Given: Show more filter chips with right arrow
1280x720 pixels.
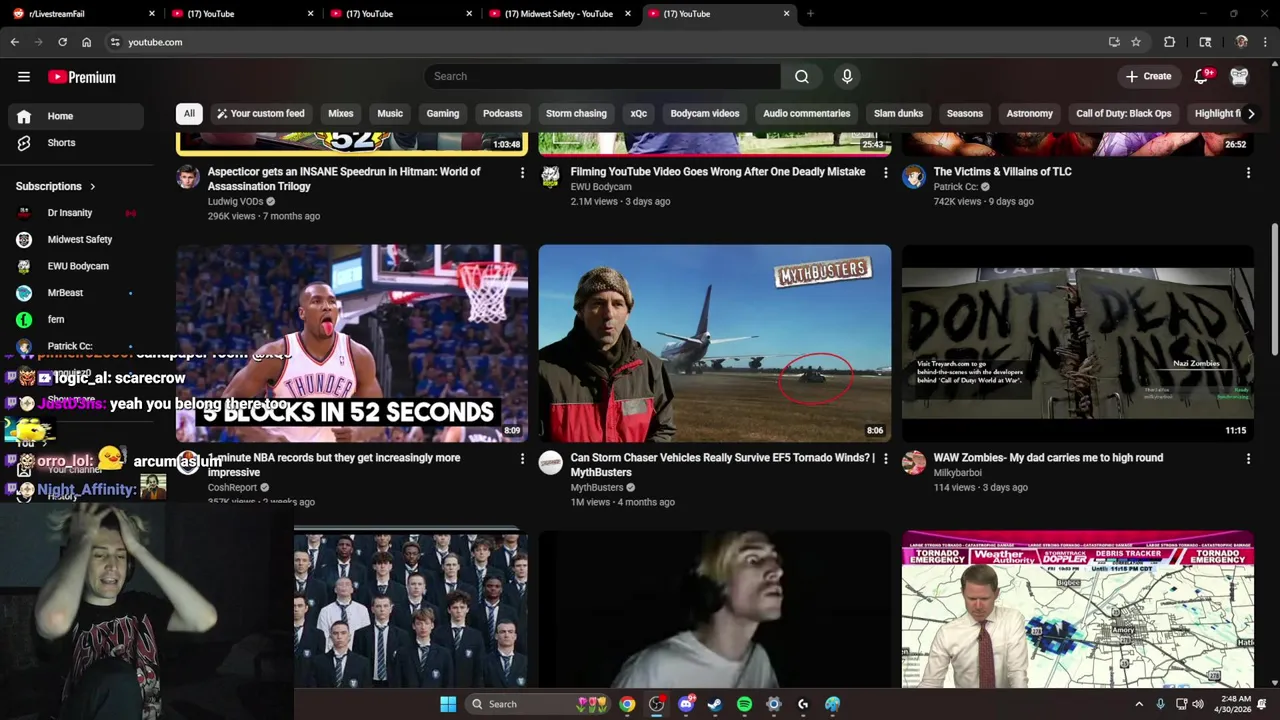Looking at the screenshot, I should 1251,113.
